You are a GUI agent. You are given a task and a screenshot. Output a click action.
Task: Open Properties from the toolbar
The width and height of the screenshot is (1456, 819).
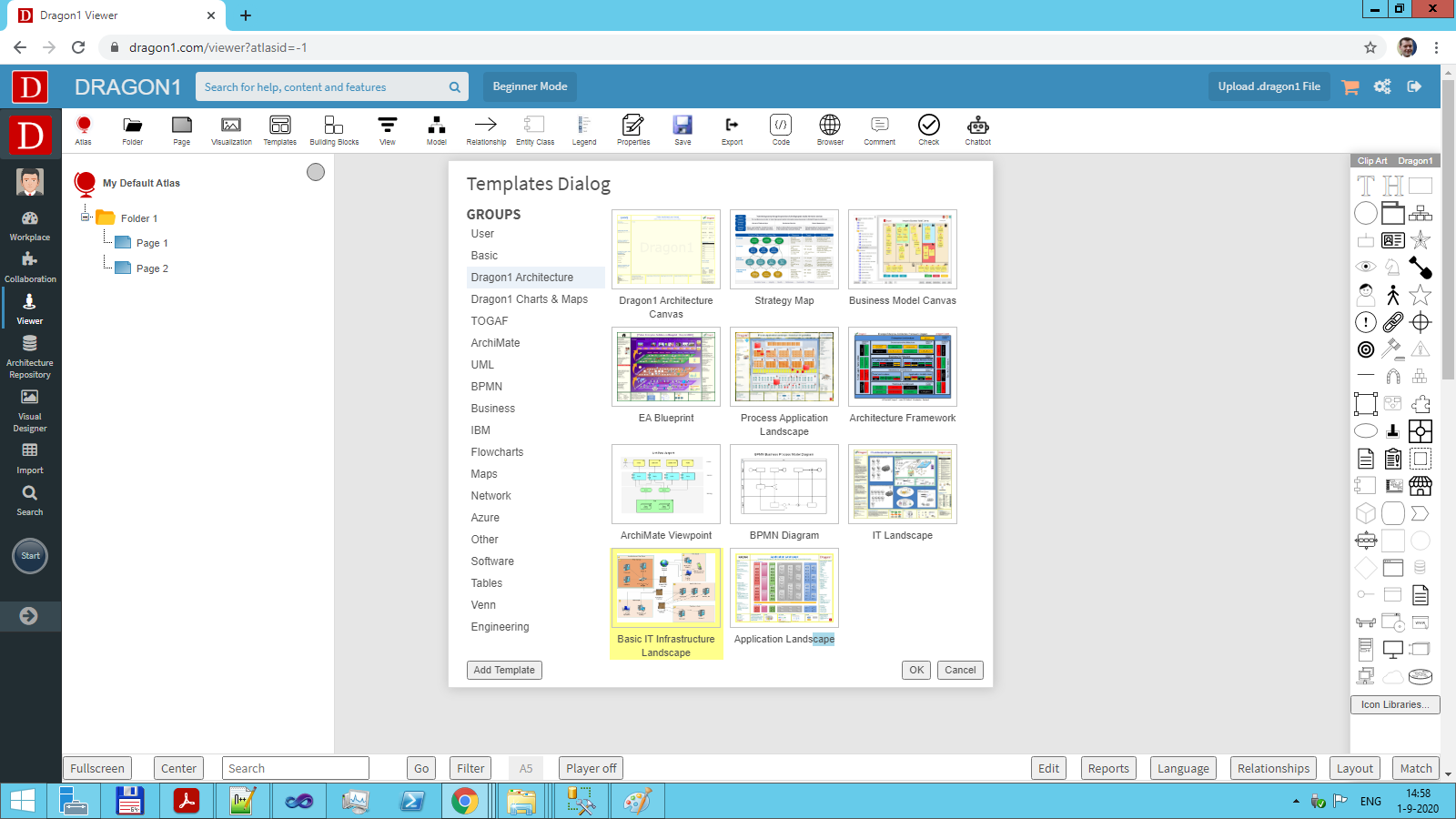pyautogui.click(x=633, y=130)
